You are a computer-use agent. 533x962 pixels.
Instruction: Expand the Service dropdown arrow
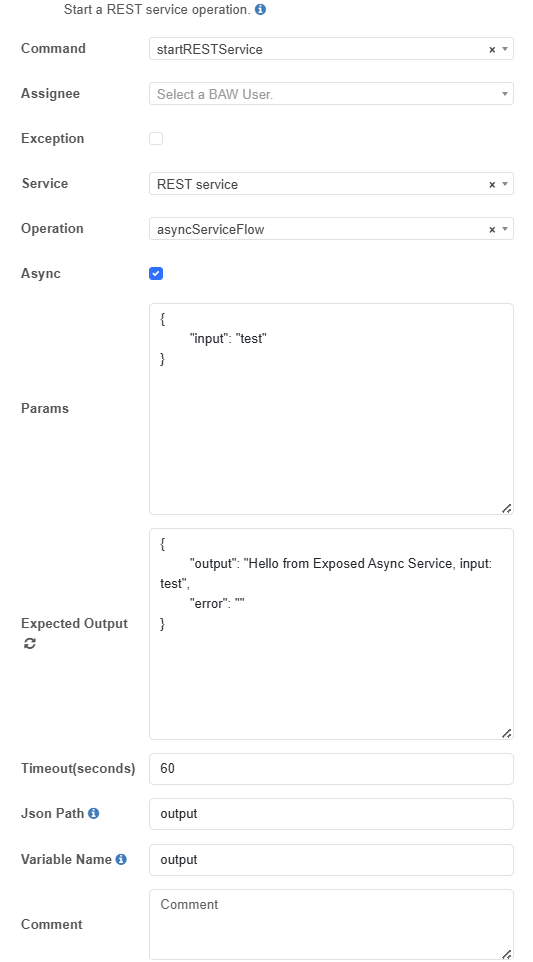(505, 184)
